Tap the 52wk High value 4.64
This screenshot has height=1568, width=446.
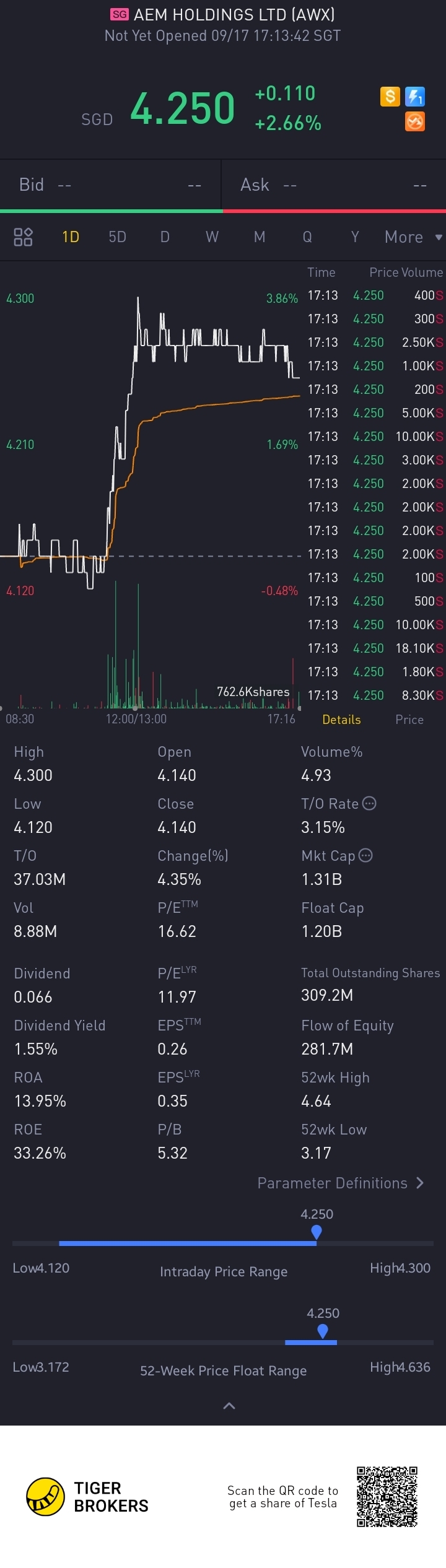coord(316,1101)
